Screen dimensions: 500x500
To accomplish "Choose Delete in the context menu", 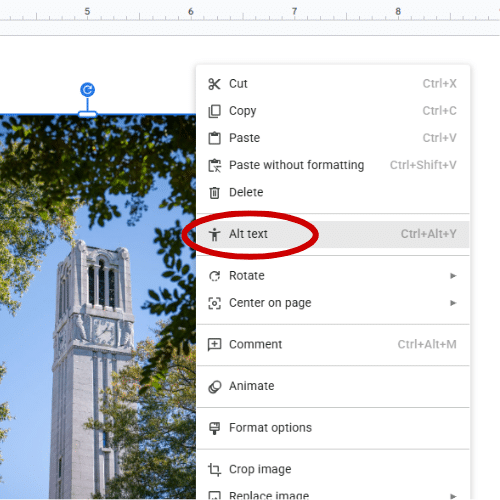I will tap(333, 192).
